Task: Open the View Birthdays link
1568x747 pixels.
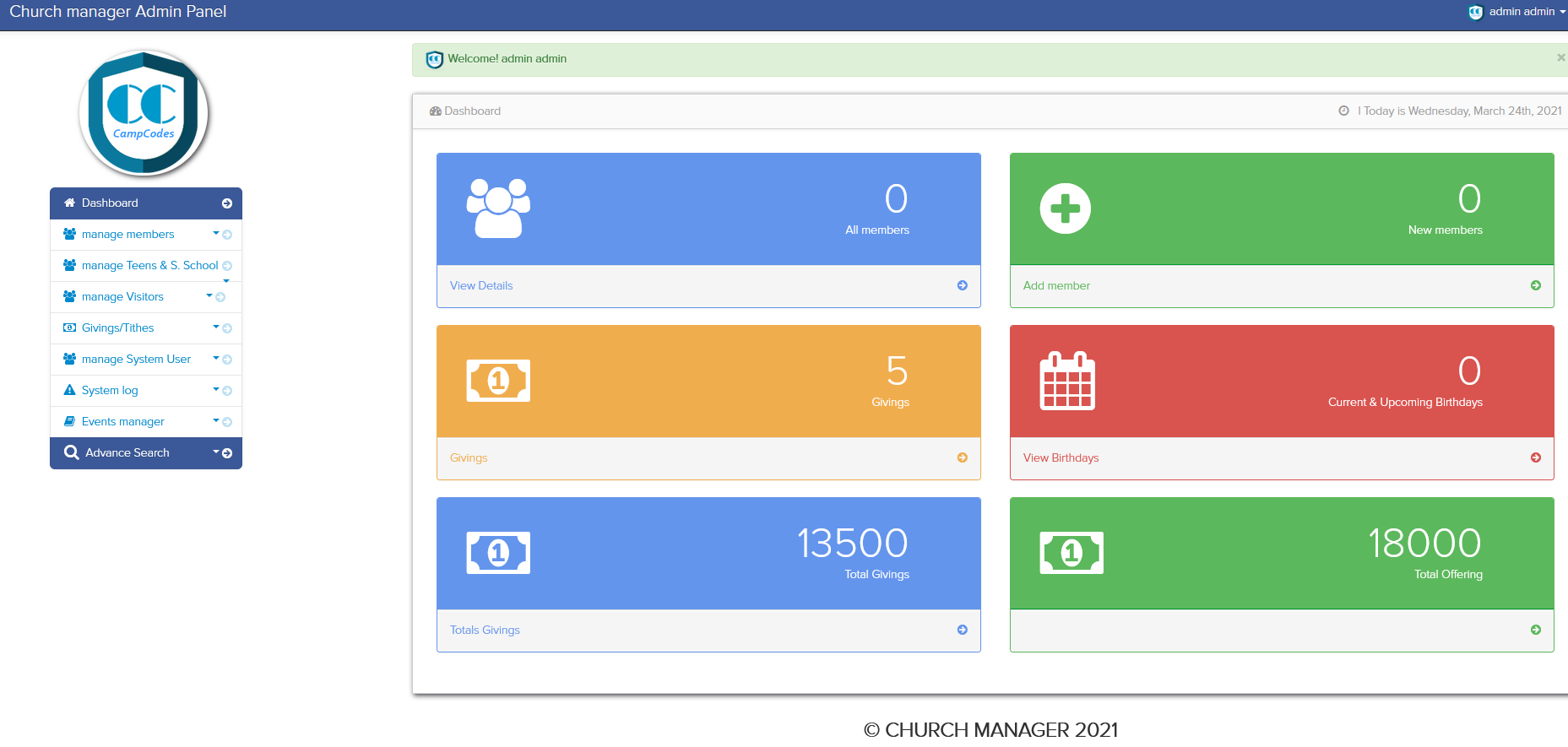Action: [x=1061, y=457]
